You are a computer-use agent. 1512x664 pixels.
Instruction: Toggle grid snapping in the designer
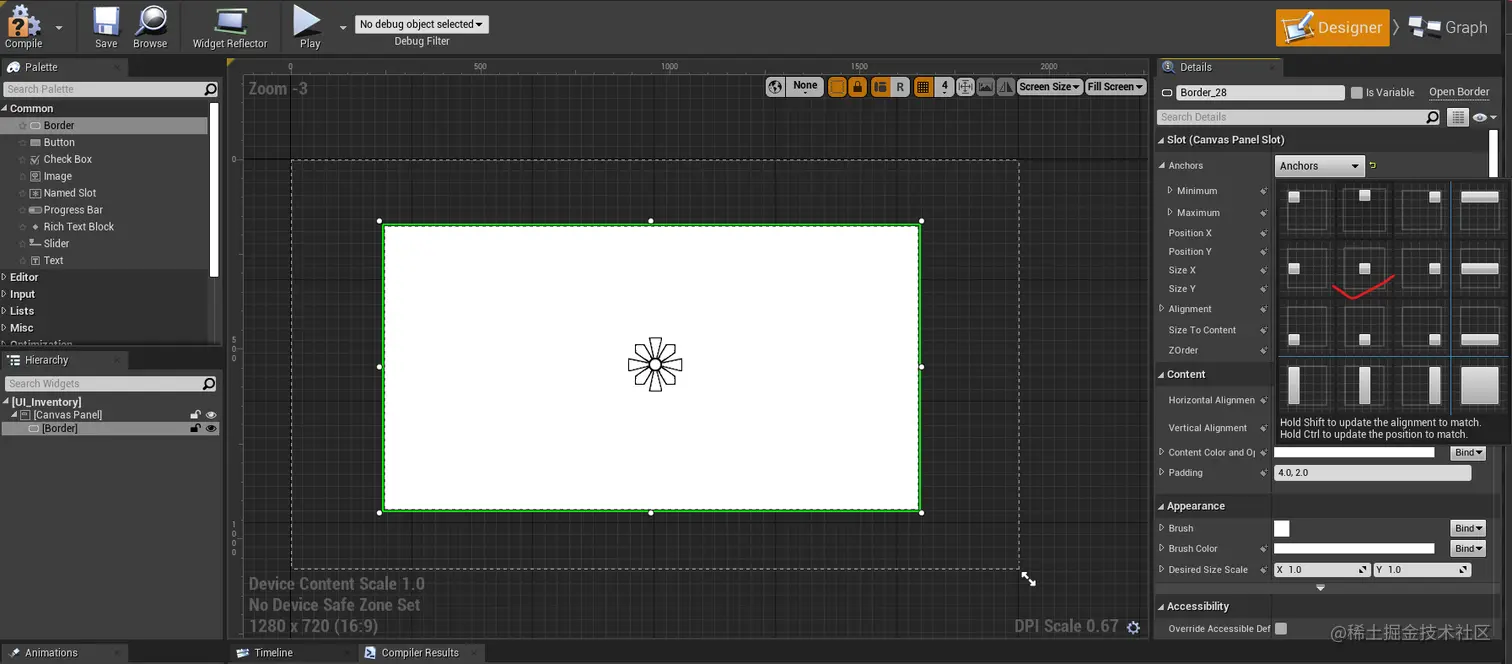click(923, 87)
